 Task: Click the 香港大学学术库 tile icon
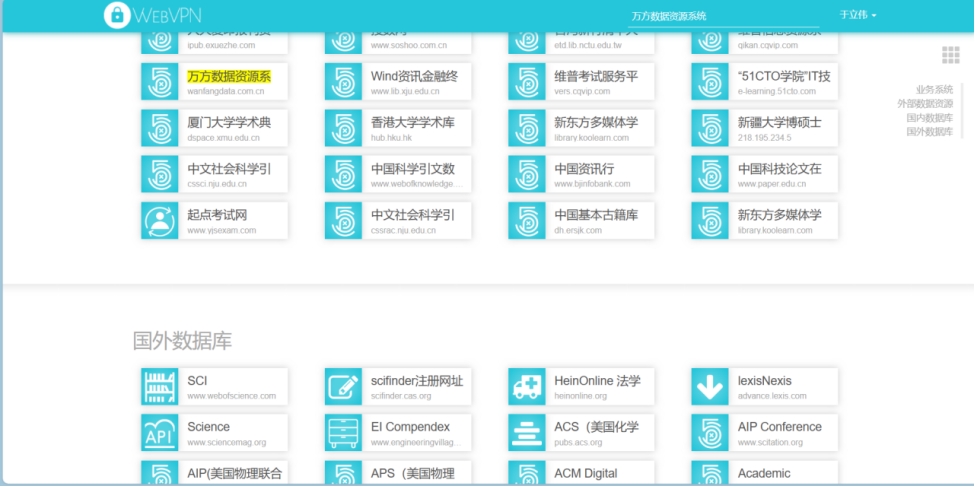tap(343, 128)
